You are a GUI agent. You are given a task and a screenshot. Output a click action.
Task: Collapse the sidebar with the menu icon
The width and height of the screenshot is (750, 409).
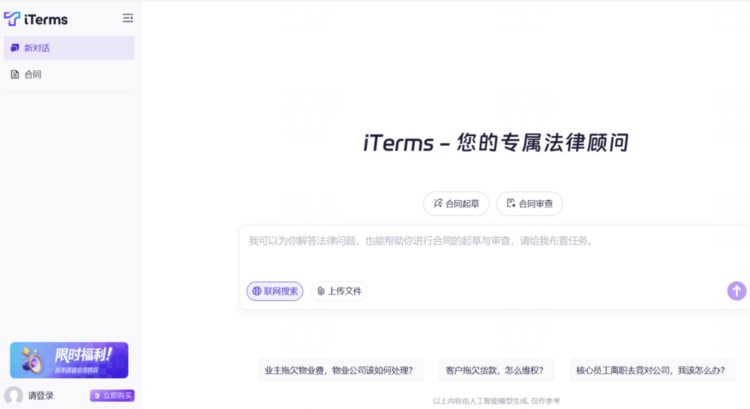point(127,18)
